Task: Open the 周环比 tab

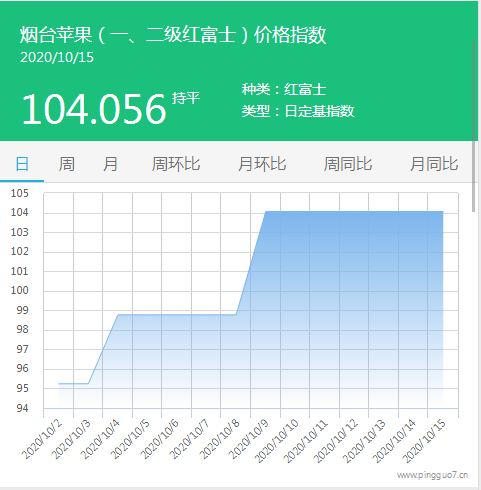Action: coord(176,164)
